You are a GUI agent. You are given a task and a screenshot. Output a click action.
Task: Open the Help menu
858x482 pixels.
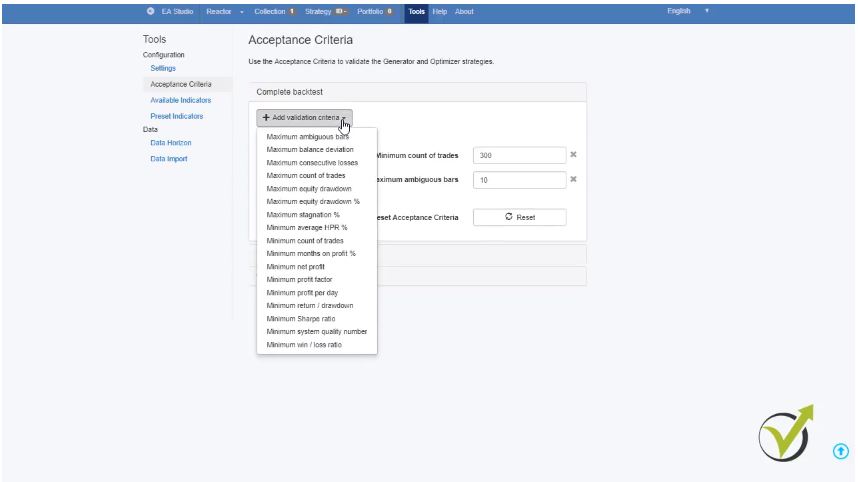(440, 11)
